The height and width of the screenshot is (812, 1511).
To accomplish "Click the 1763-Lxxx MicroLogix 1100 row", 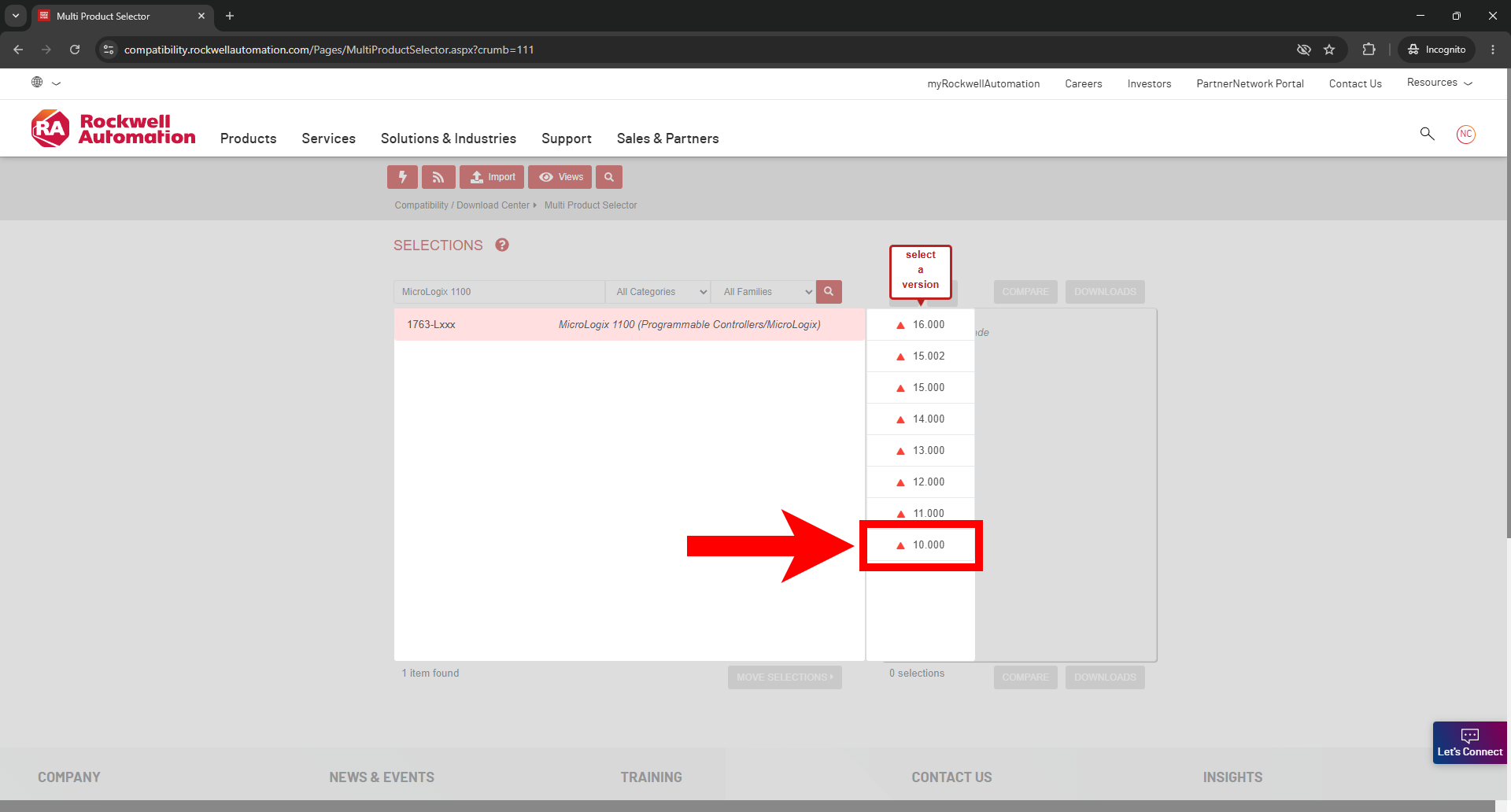I will pos(630,325).
